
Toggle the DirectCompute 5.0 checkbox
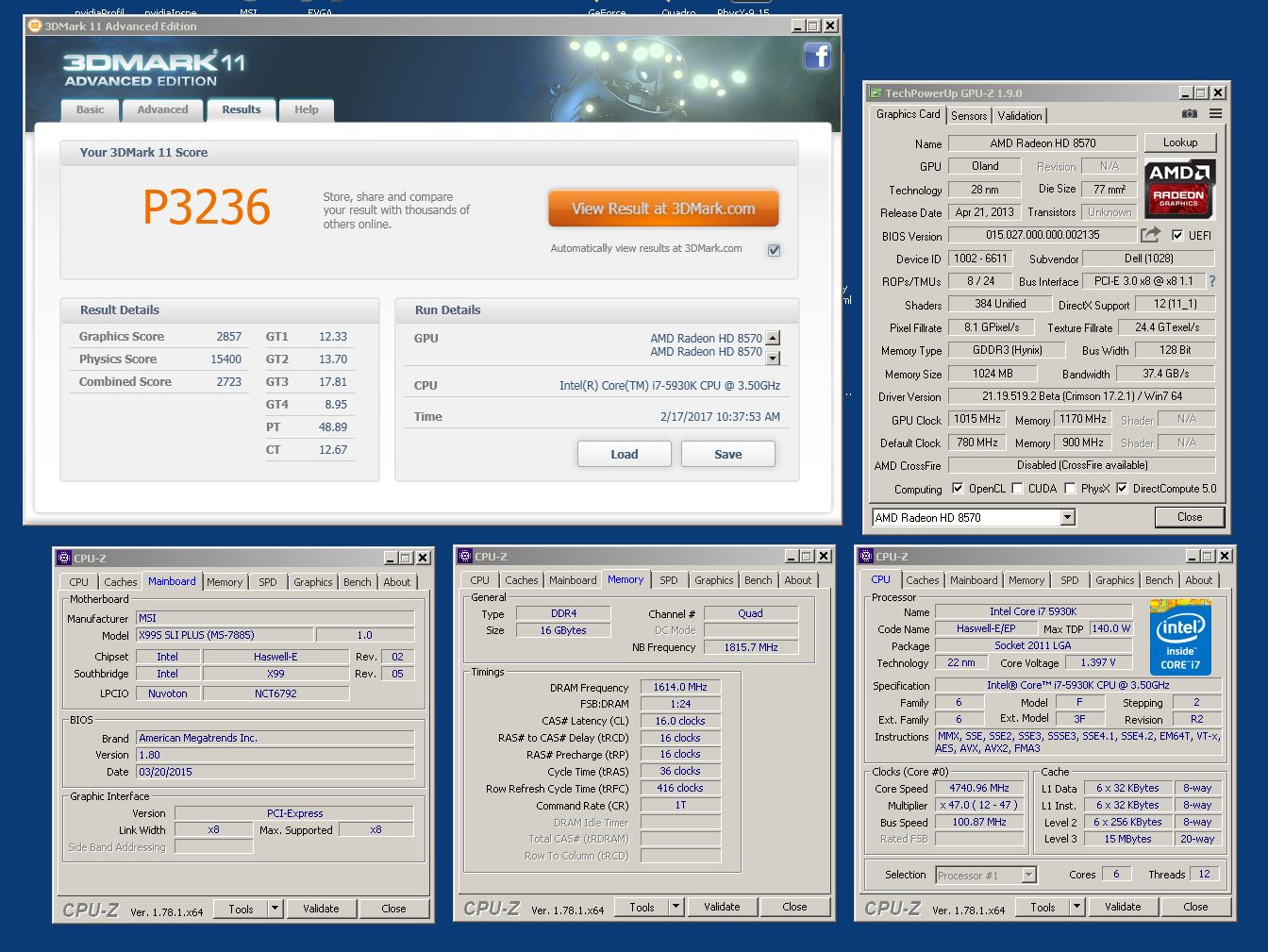point(1122,489)
